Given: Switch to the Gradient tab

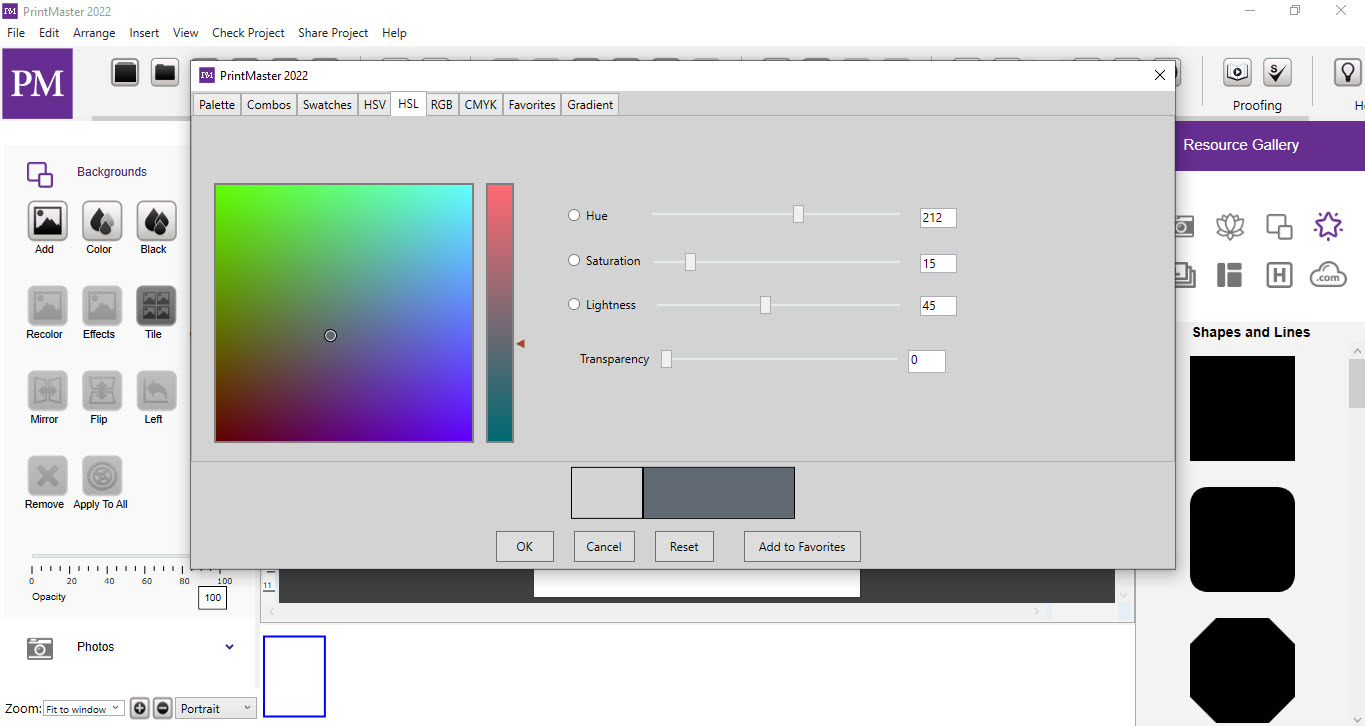Looking at the screenshot, I should tap(590, 104).
